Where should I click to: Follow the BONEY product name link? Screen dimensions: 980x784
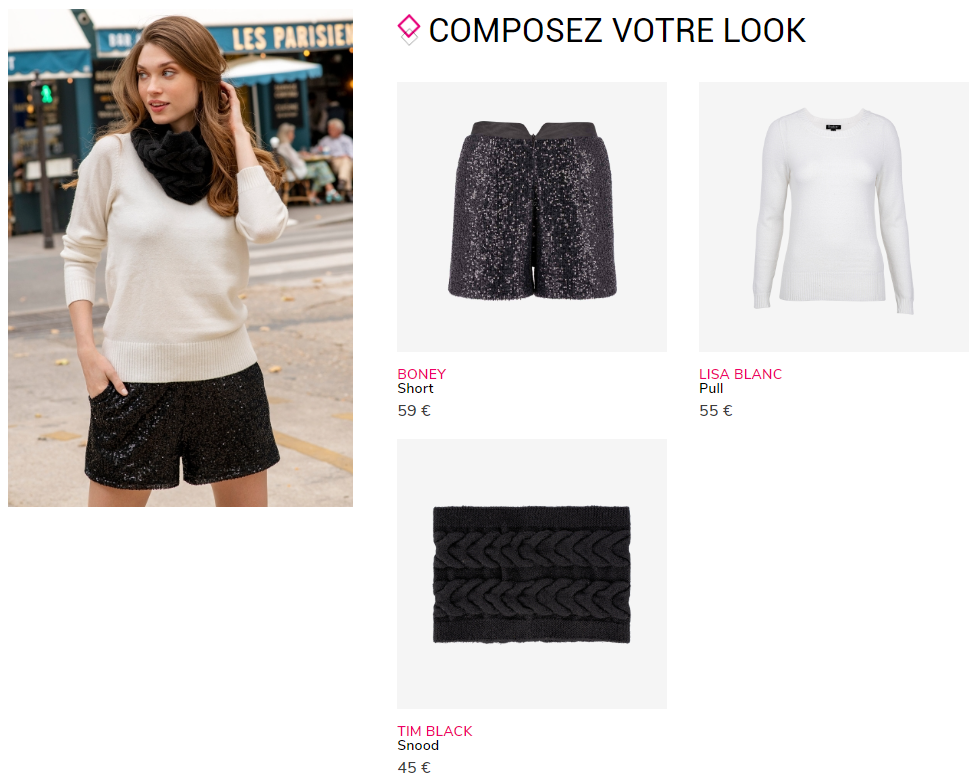pos(422,374)
